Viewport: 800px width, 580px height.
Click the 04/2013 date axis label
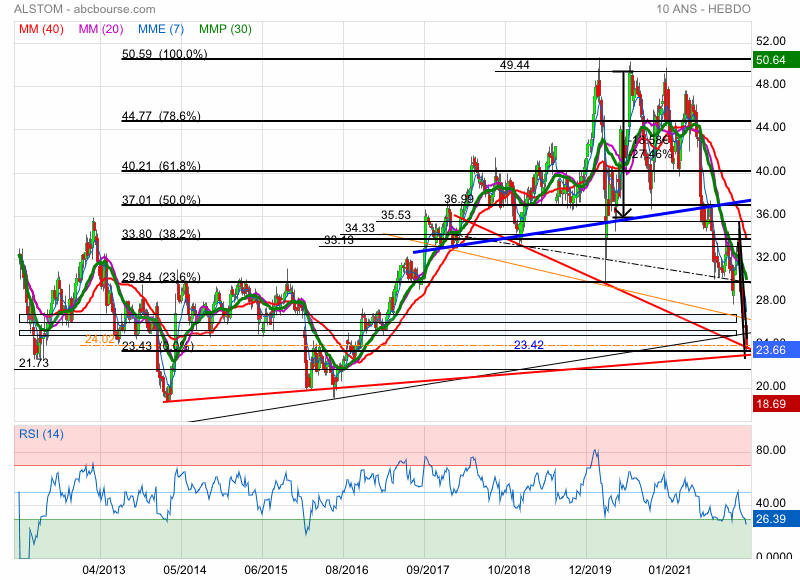(104, 570)
